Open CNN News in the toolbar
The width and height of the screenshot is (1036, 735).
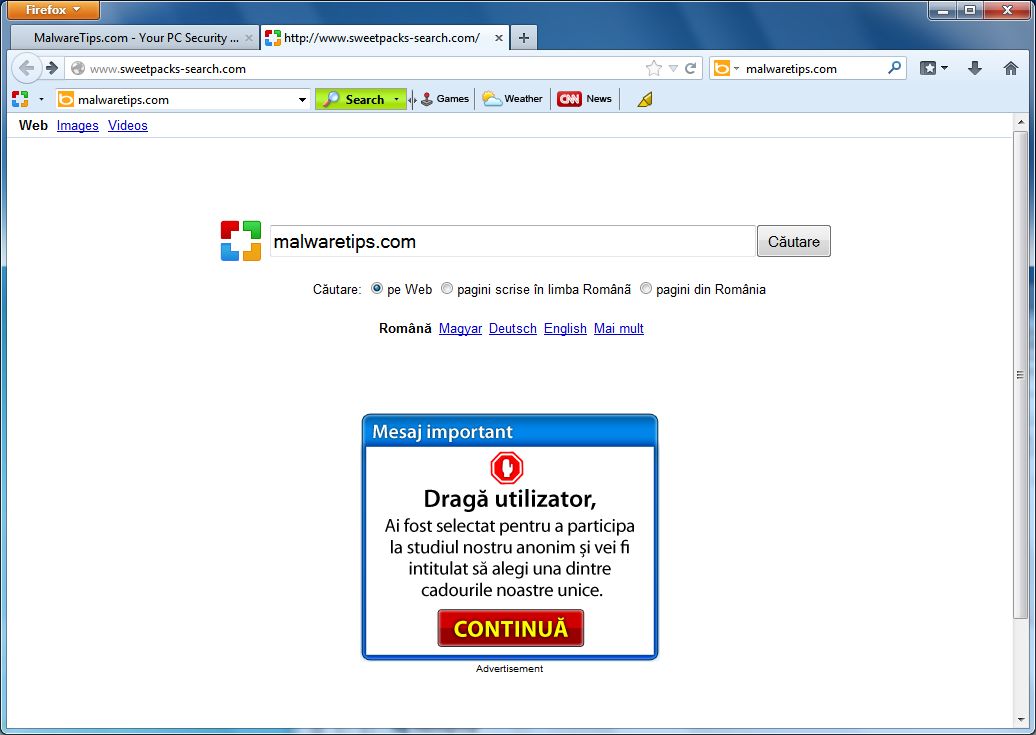click(584, 99)
